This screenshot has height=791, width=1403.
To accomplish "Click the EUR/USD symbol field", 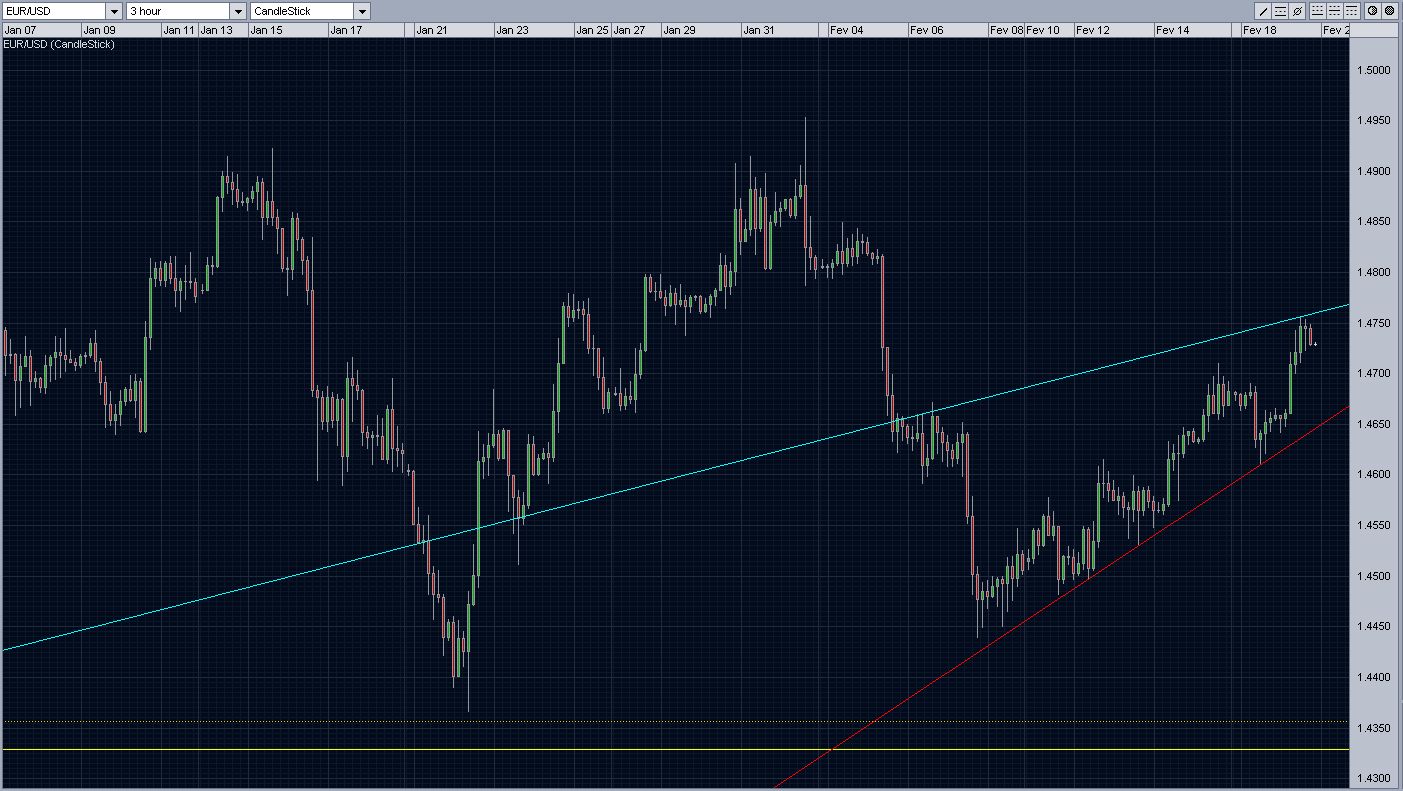I will (54, 11).
